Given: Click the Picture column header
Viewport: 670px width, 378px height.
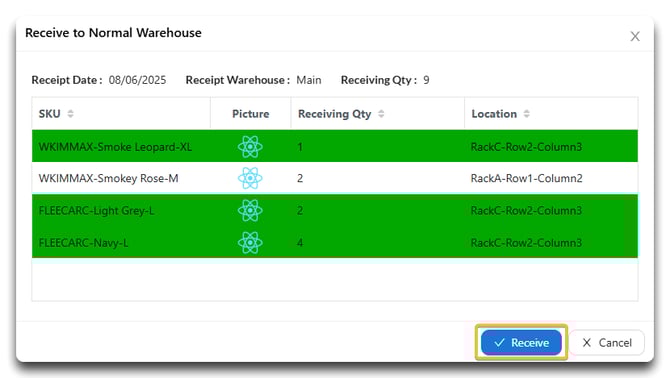Looking at the screenshot, I should tap(250, 114).
